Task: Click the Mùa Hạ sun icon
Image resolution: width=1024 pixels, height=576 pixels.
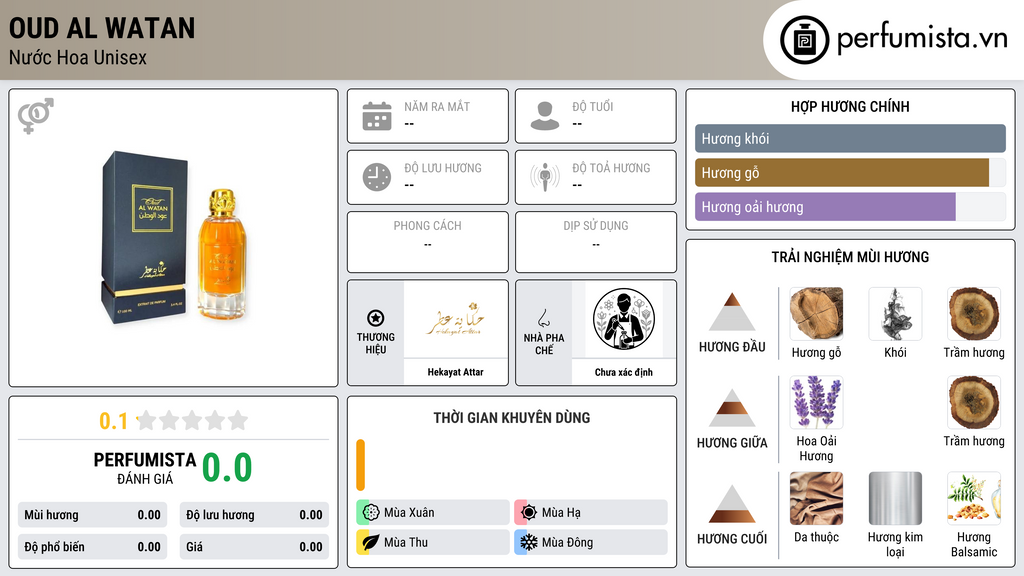Action: point(529,512)
